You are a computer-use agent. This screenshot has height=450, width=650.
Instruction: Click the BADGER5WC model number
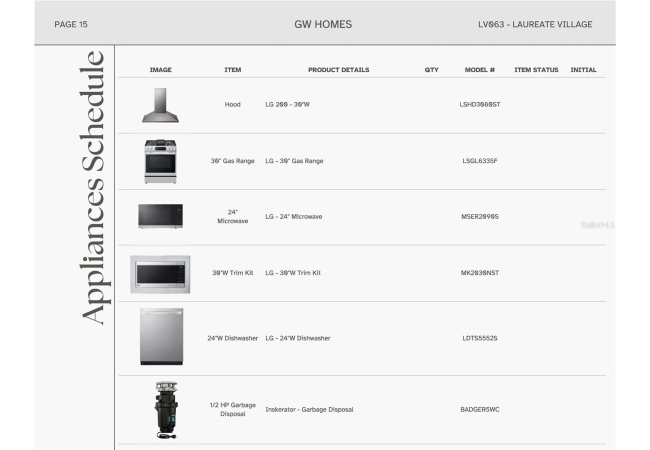pyautogui.click(x=480, y=409)
